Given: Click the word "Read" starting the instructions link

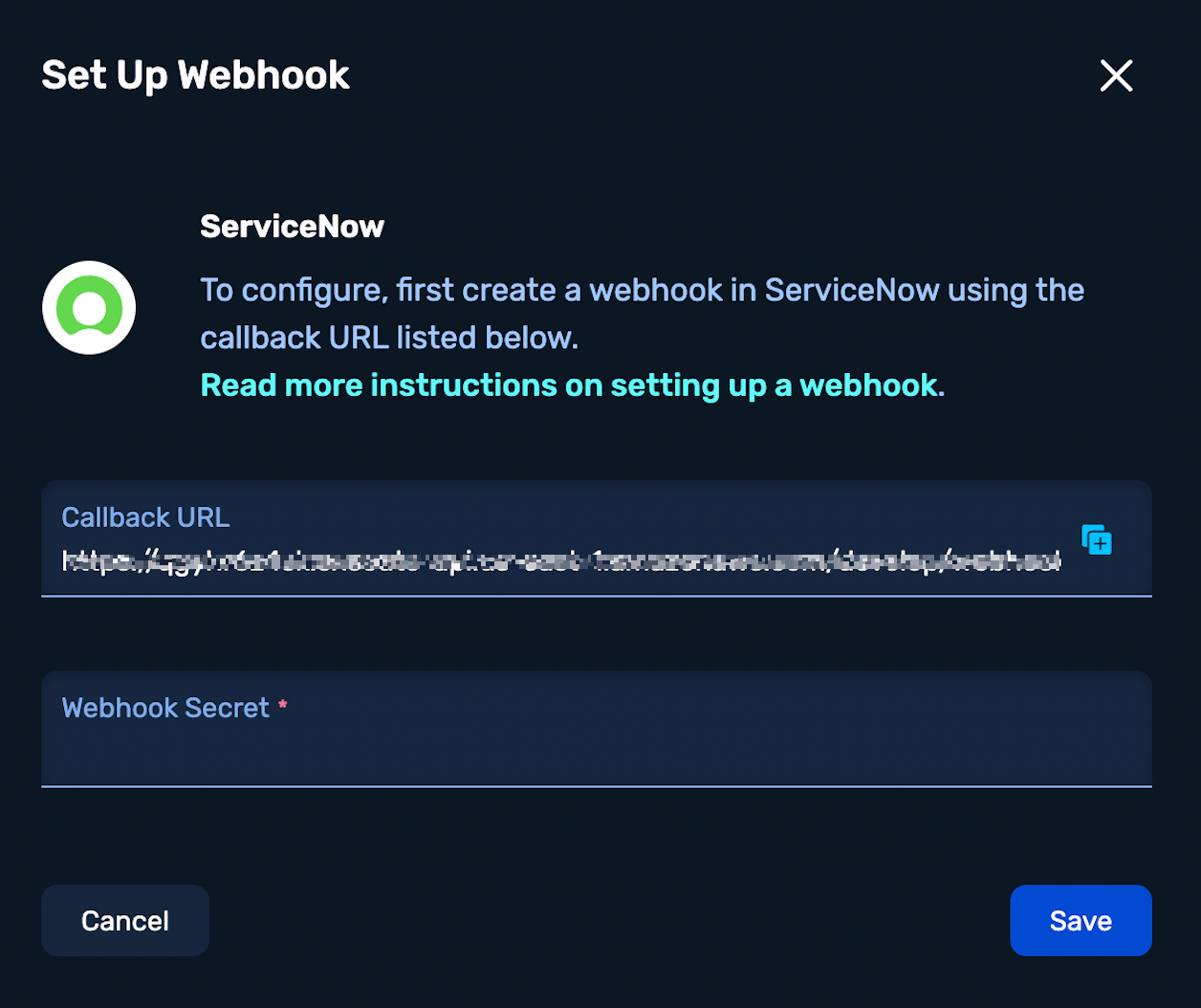Looking at the screenshot, I should point(238,385).
